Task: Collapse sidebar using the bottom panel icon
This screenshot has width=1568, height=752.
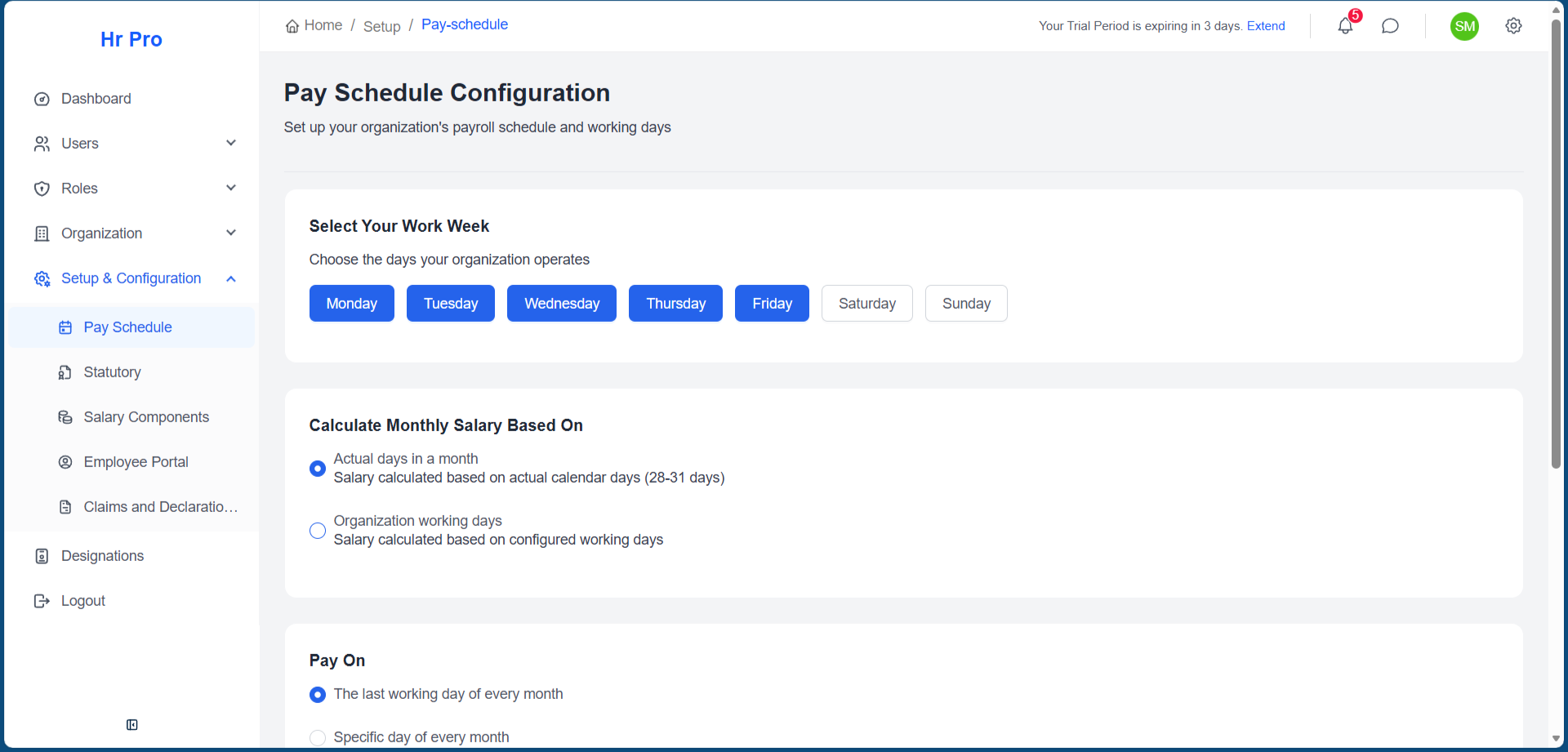Action: pos(132,725)
